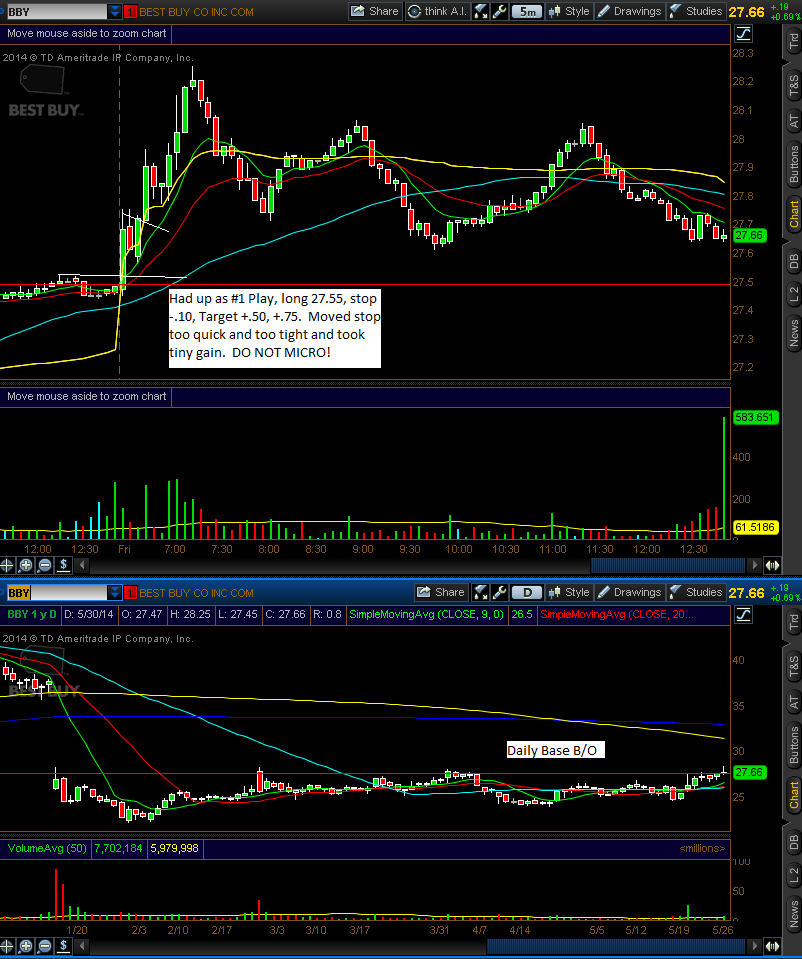Open the Drawings menu in lower chart
The height and width of the screenshot is (959, 802).
coord(629,592)
